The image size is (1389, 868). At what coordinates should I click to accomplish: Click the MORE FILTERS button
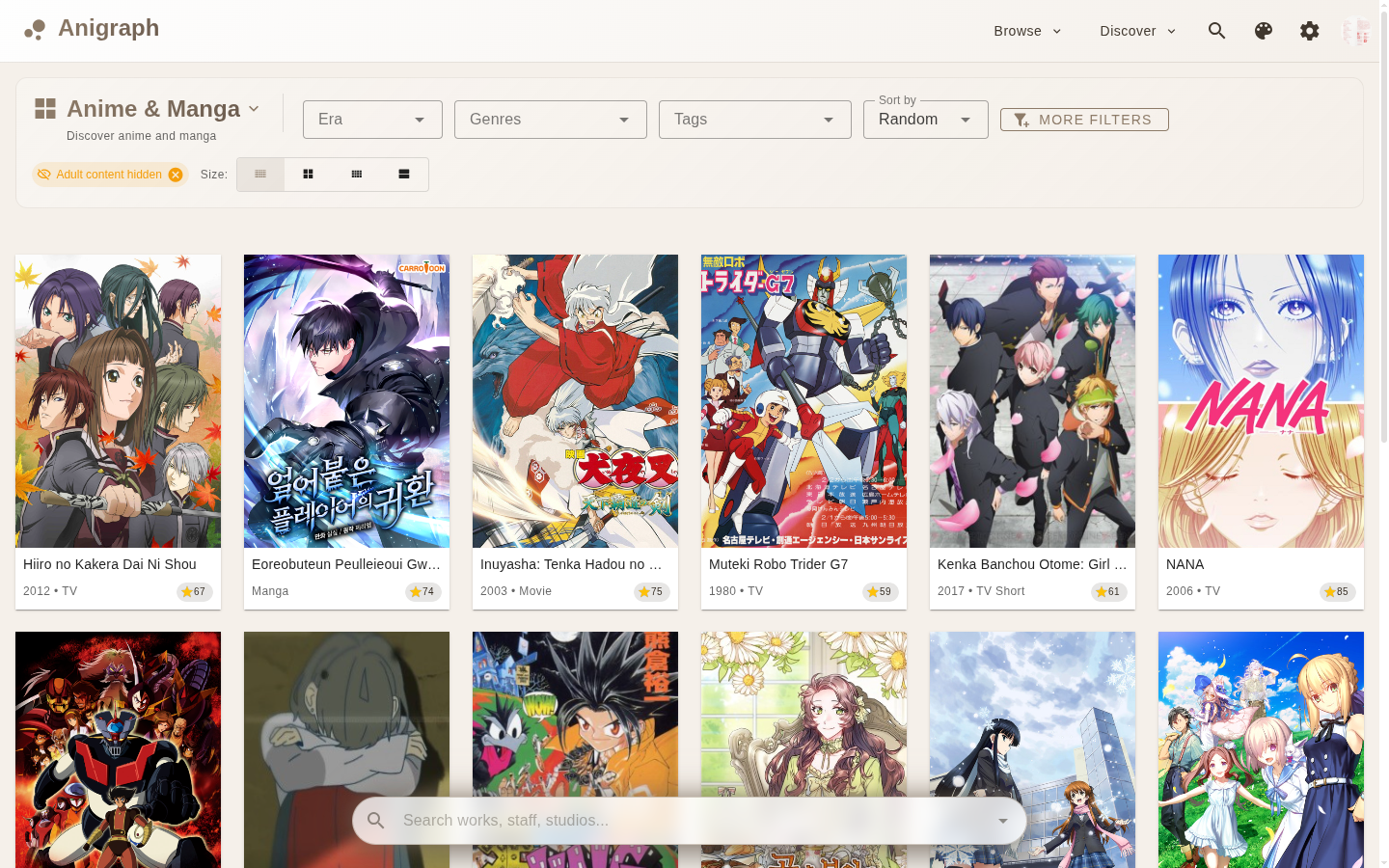[1084, 120]
